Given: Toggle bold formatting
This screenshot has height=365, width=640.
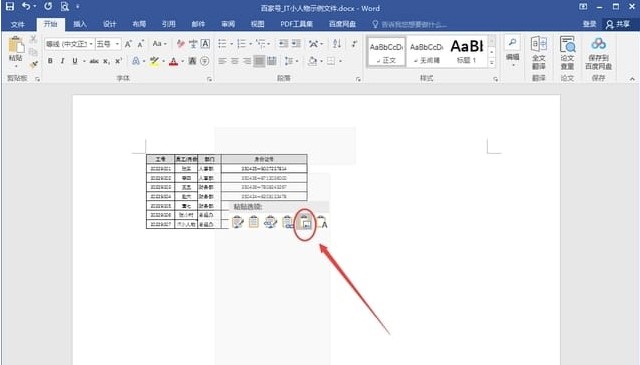Looking at the screenshot, I should point(50,61).
